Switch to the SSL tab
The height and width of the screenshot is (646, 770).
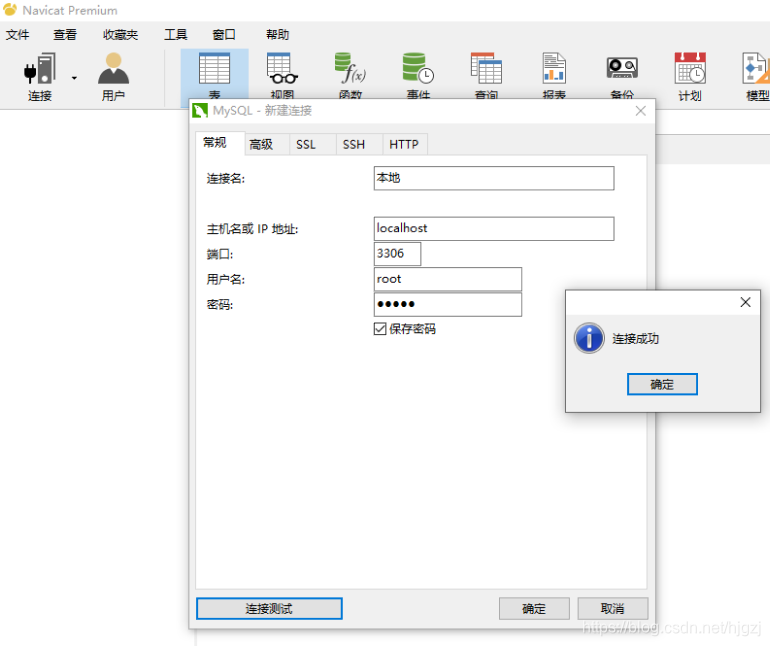tap(312, 144)
